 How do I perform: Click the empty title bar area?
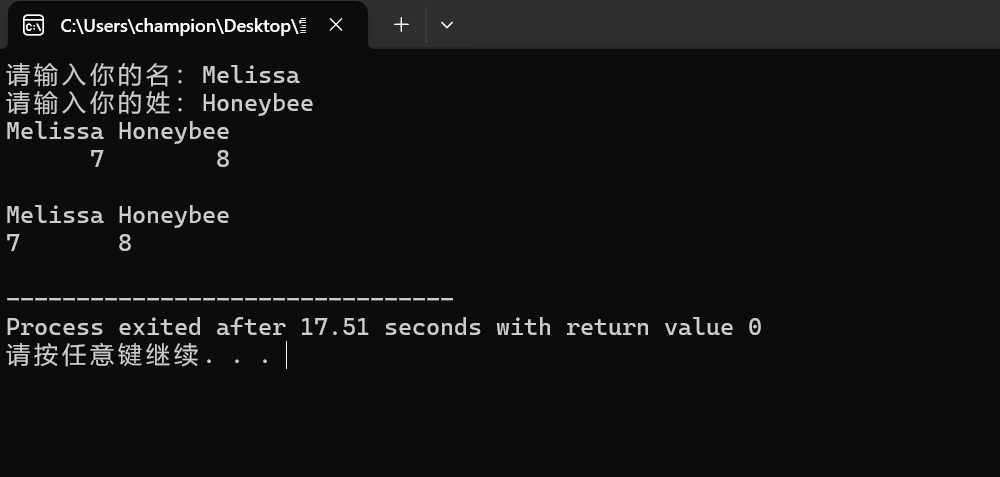(733, 24)
